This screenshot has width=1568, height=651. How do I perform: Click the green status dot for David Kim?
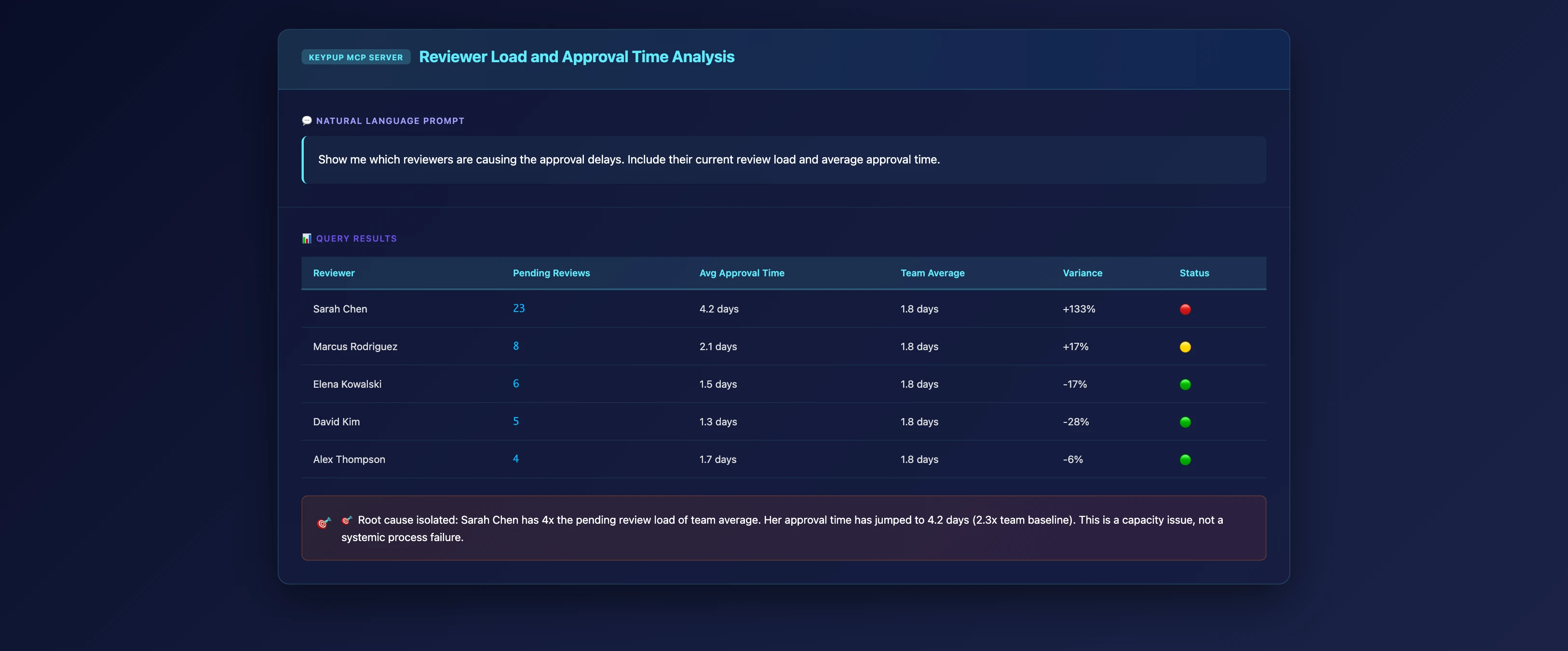1185,422
